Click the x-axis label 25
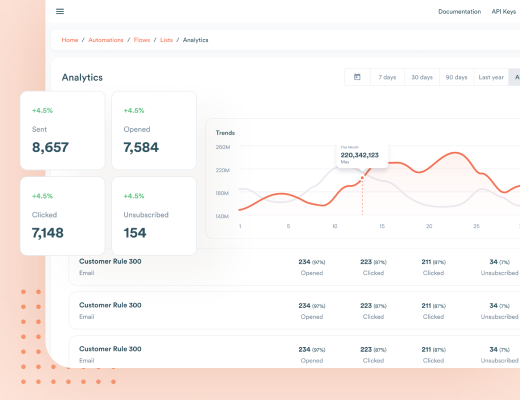 click(476, 226)
